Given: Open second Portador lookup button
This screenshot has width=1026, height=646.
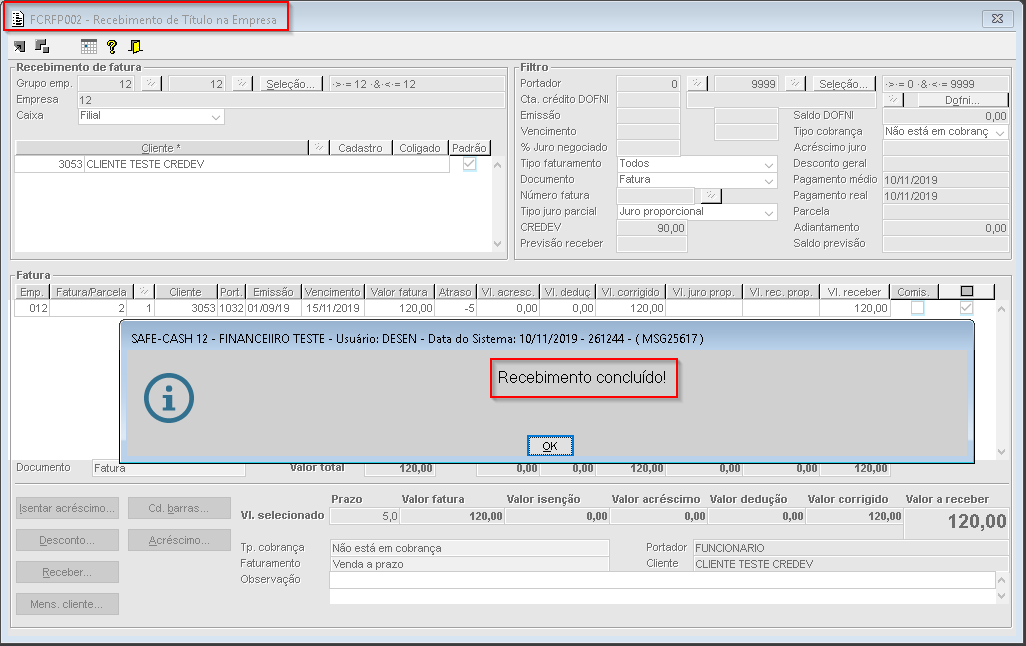Looking at the screenshot, I should click(795, 84).
